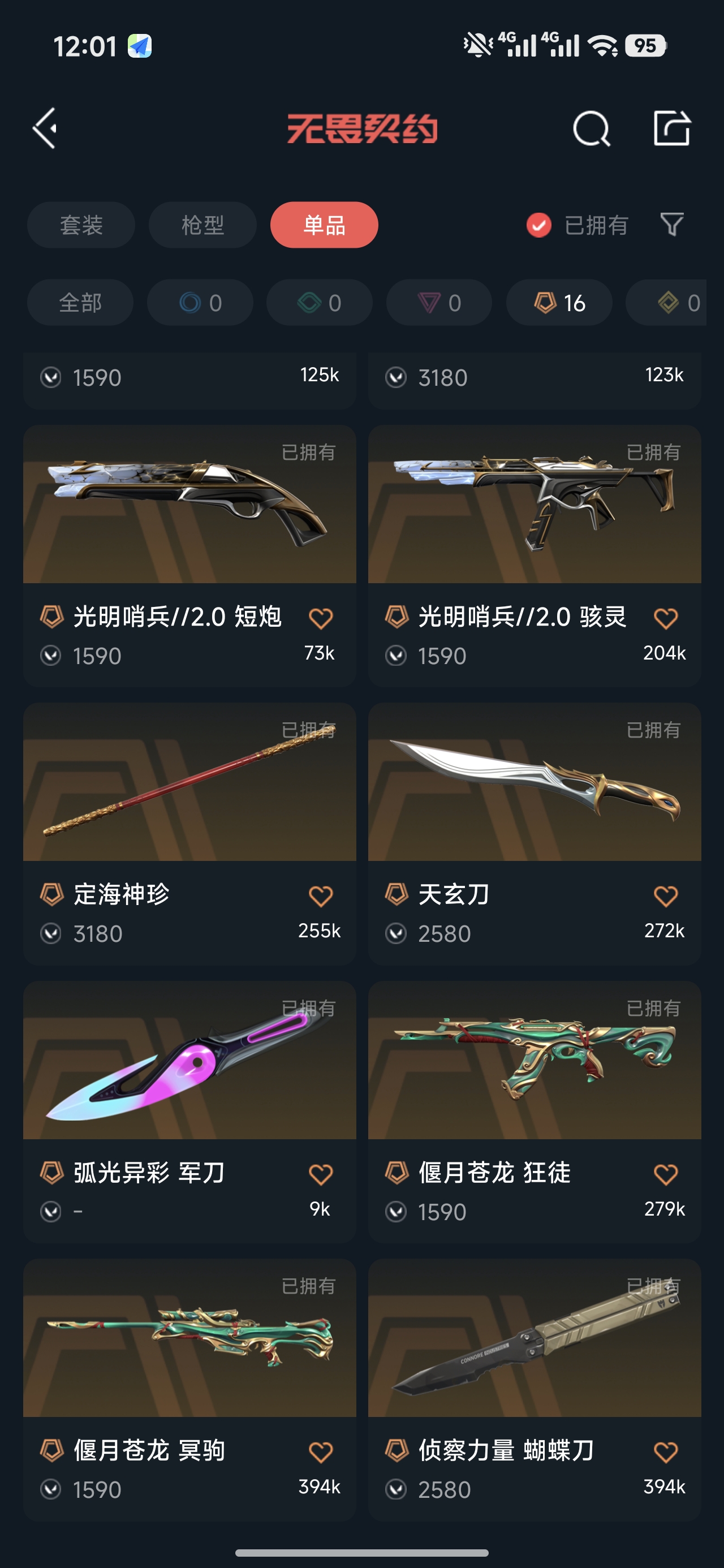Screen dimensions: 724x1568
Task: Favorite 光明哨兵//2.0 短炮 with heart icon
Action: point(321,618)
